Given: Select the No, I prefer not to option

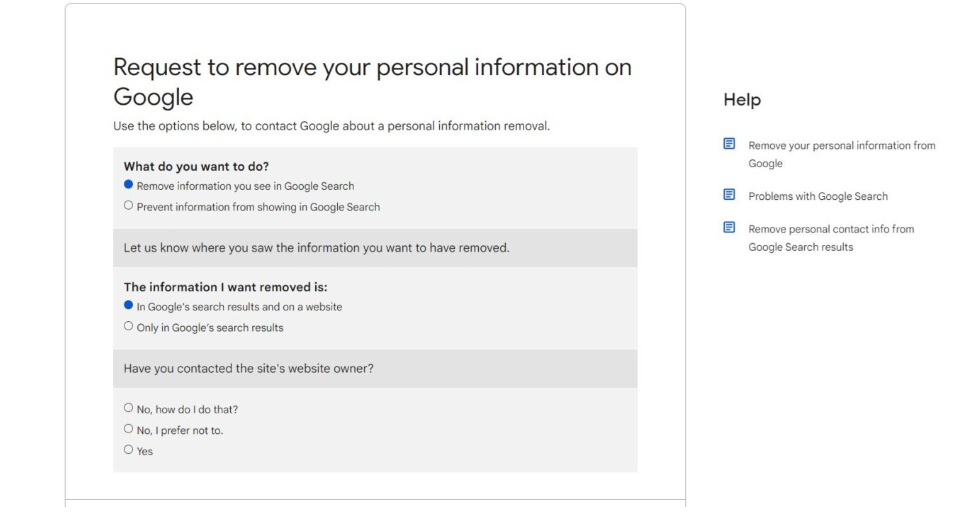Looking at the screenshot, I should (129, 429).
